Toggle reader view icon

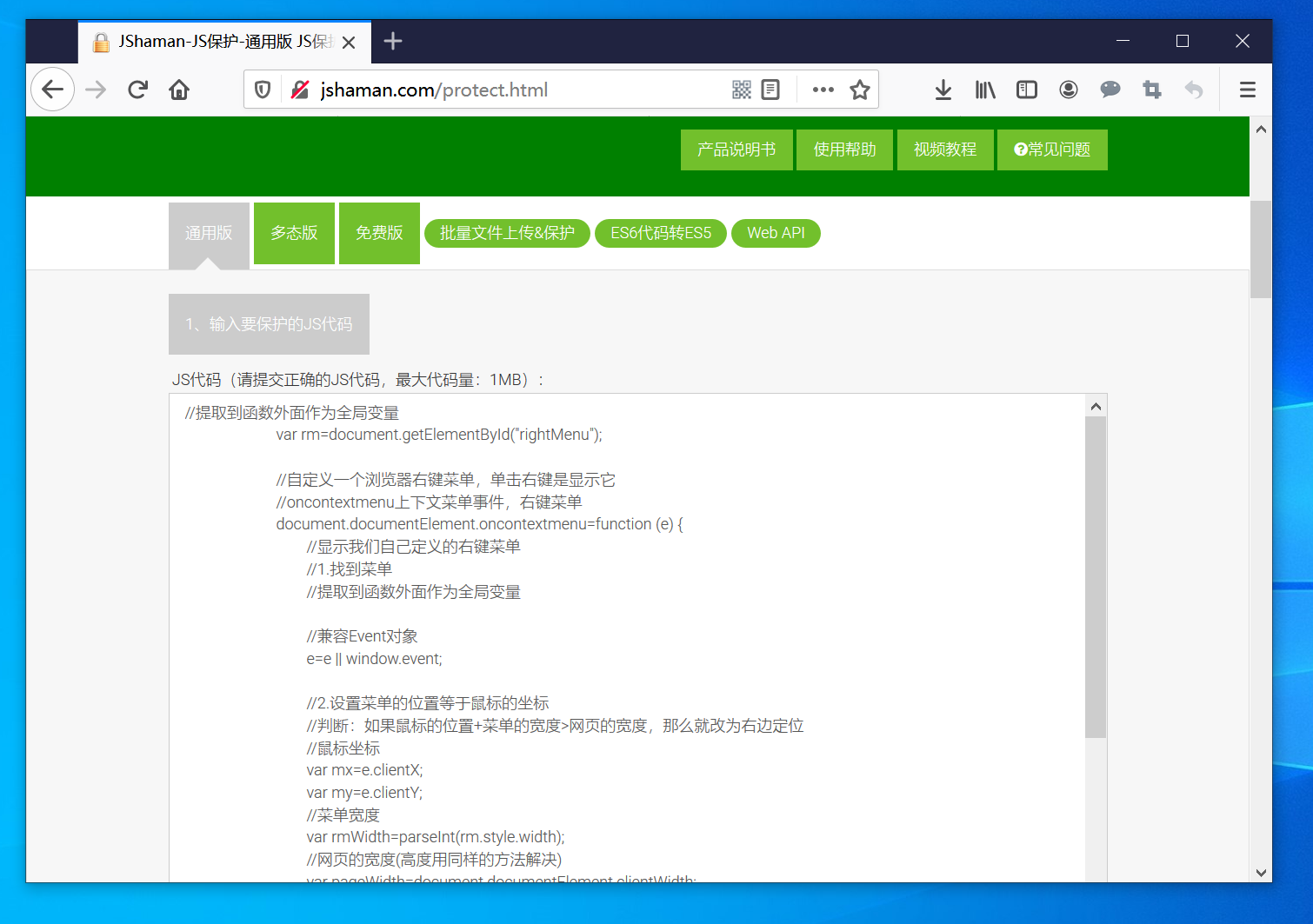770,90
